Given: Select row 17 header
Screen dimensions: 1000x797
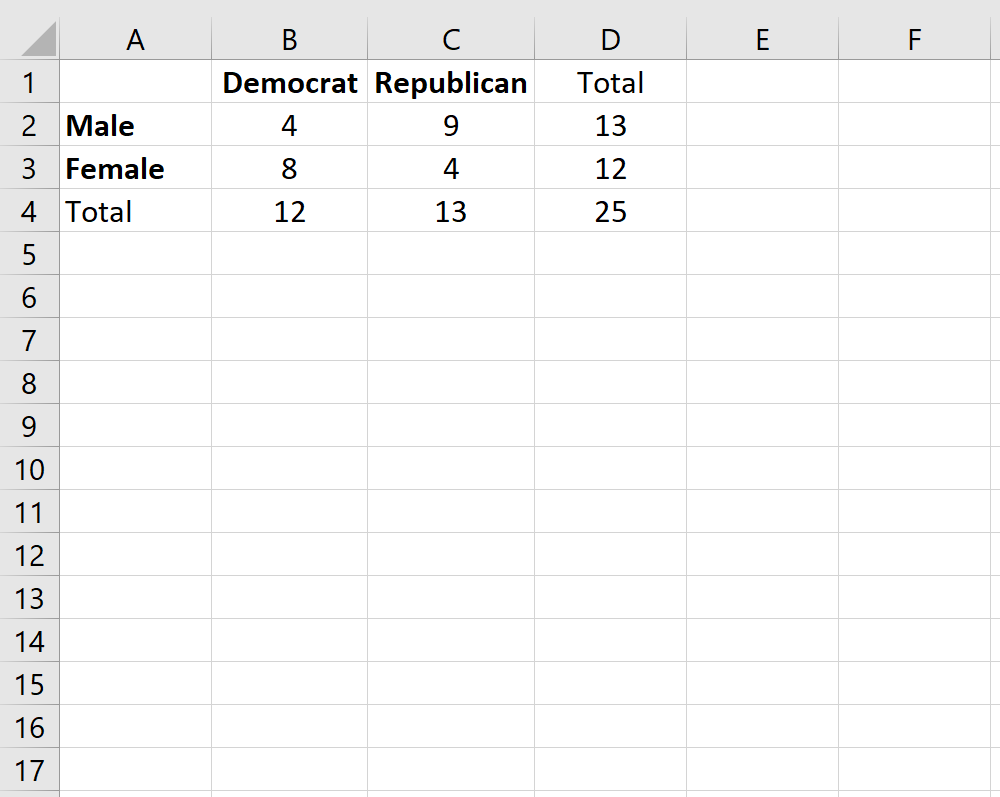Looking at the screenshot, I should coord(30,770).
